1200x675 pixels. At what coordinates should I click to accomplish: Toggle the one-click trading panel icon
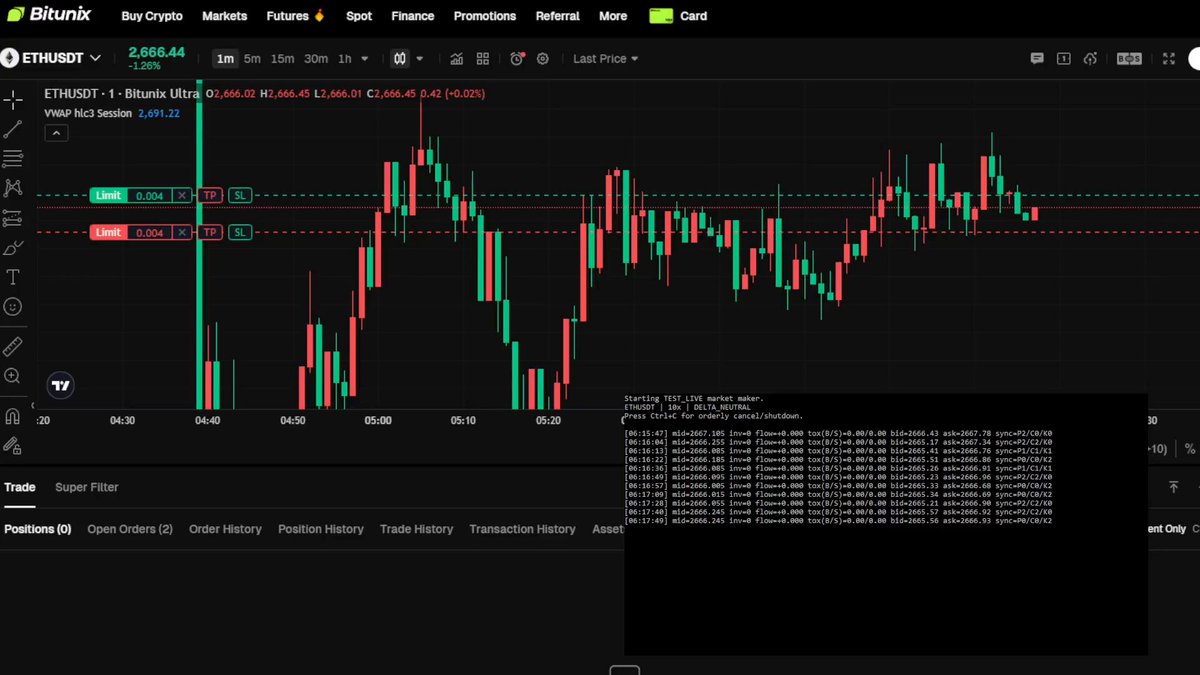pyautogui.click(x=1063, y=59)
